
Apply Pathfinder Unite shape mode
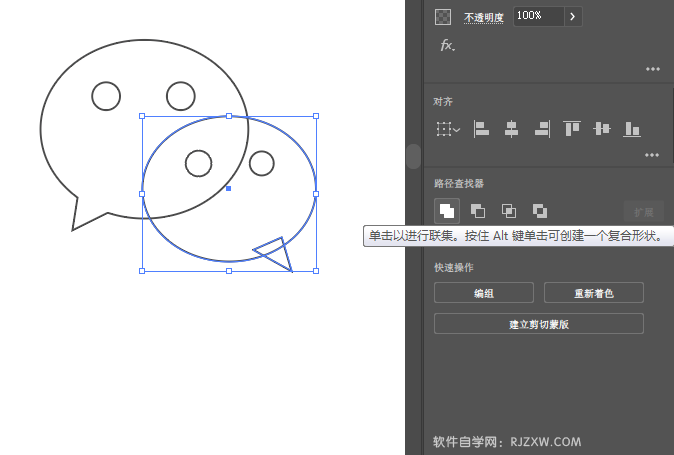point(447,211)
